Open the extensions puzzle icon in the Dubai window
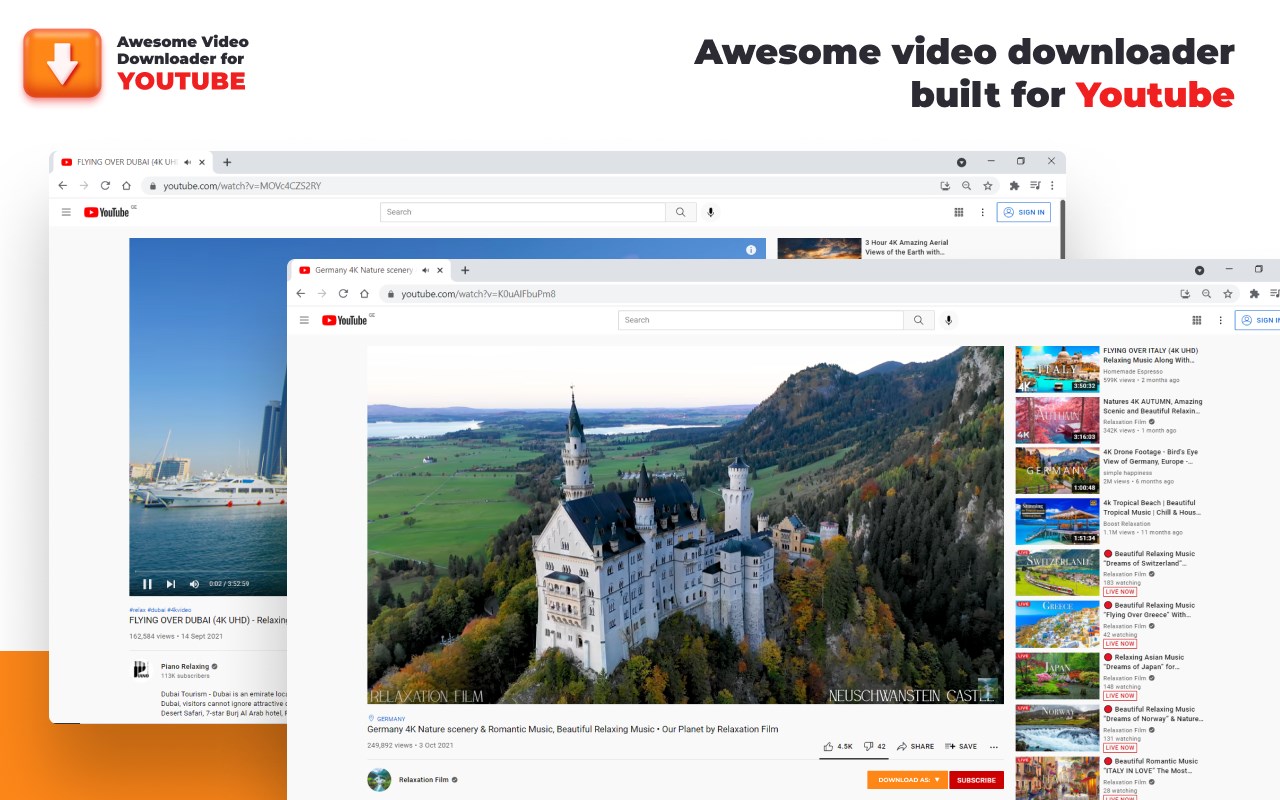Screen dimensions: 1280x800 click(1014, 186)
